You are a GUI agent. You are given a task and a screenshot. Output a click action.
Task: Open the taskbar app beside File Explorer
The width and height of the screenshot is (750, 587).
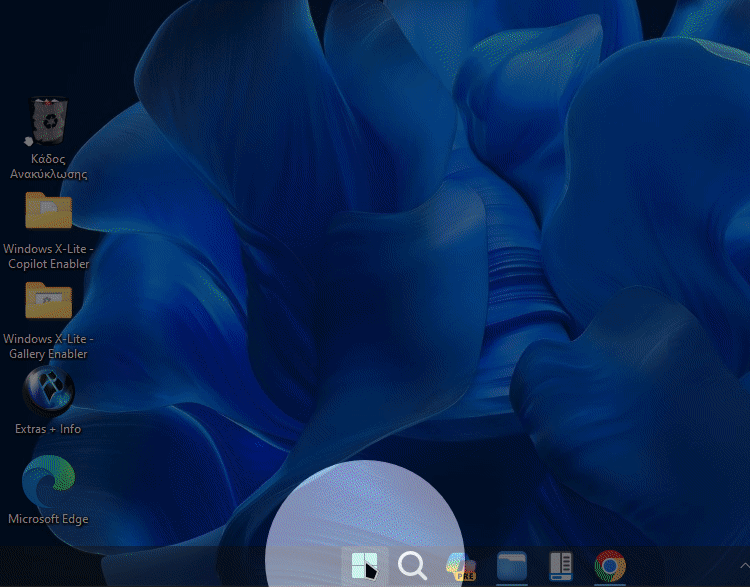pyautogui.click(x=561, y=566)
